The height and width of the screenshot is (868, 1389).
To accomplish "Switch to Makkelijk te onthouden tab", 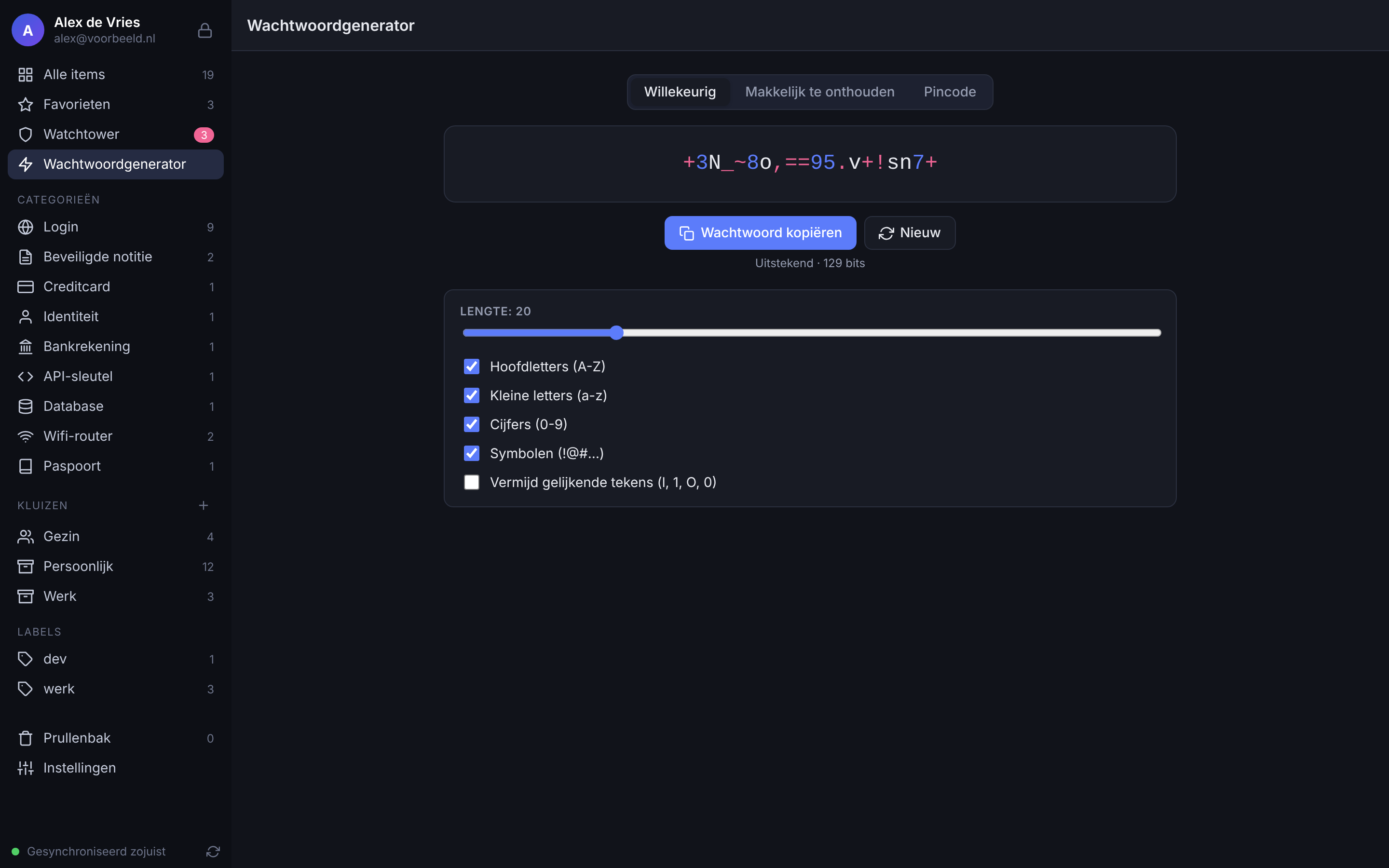I will (819, 92).
